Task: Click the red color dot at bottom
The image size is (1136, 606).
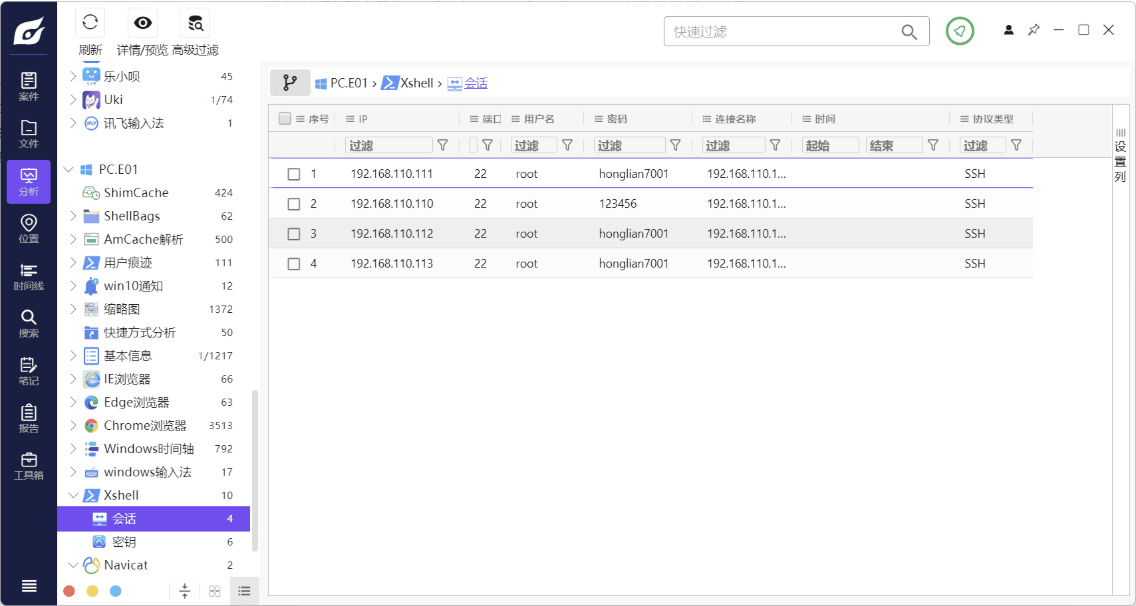Action: (69, 591)
